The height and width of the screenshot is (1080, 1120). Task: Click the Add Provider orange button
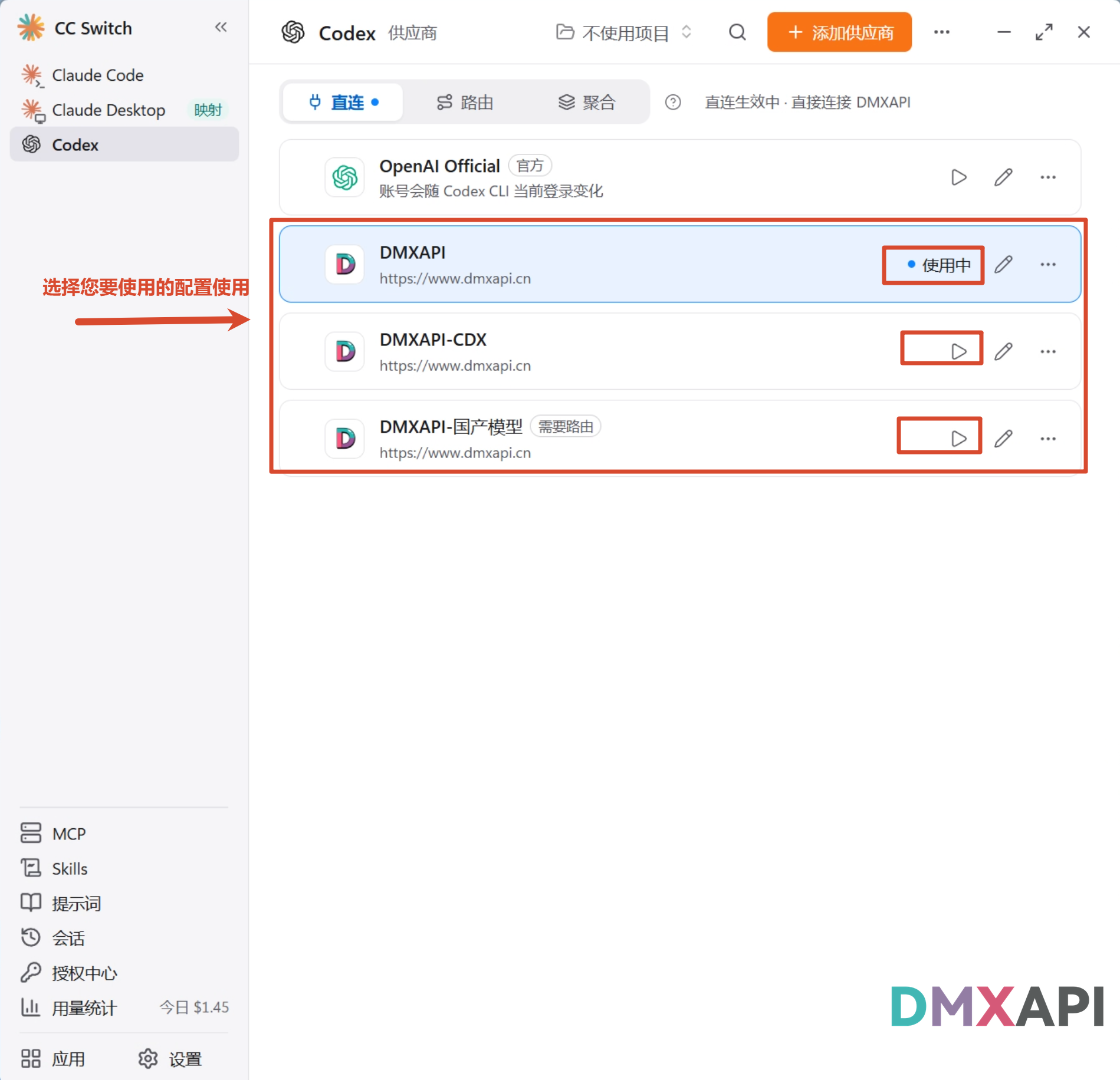[x=839, y=32]
